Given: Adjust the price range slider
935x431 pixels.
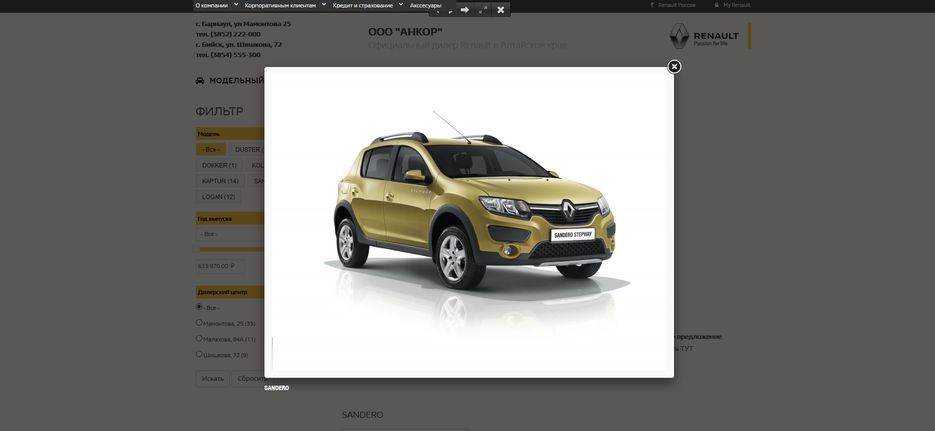Looking at the screenshot, I should (x=230, y=249).
